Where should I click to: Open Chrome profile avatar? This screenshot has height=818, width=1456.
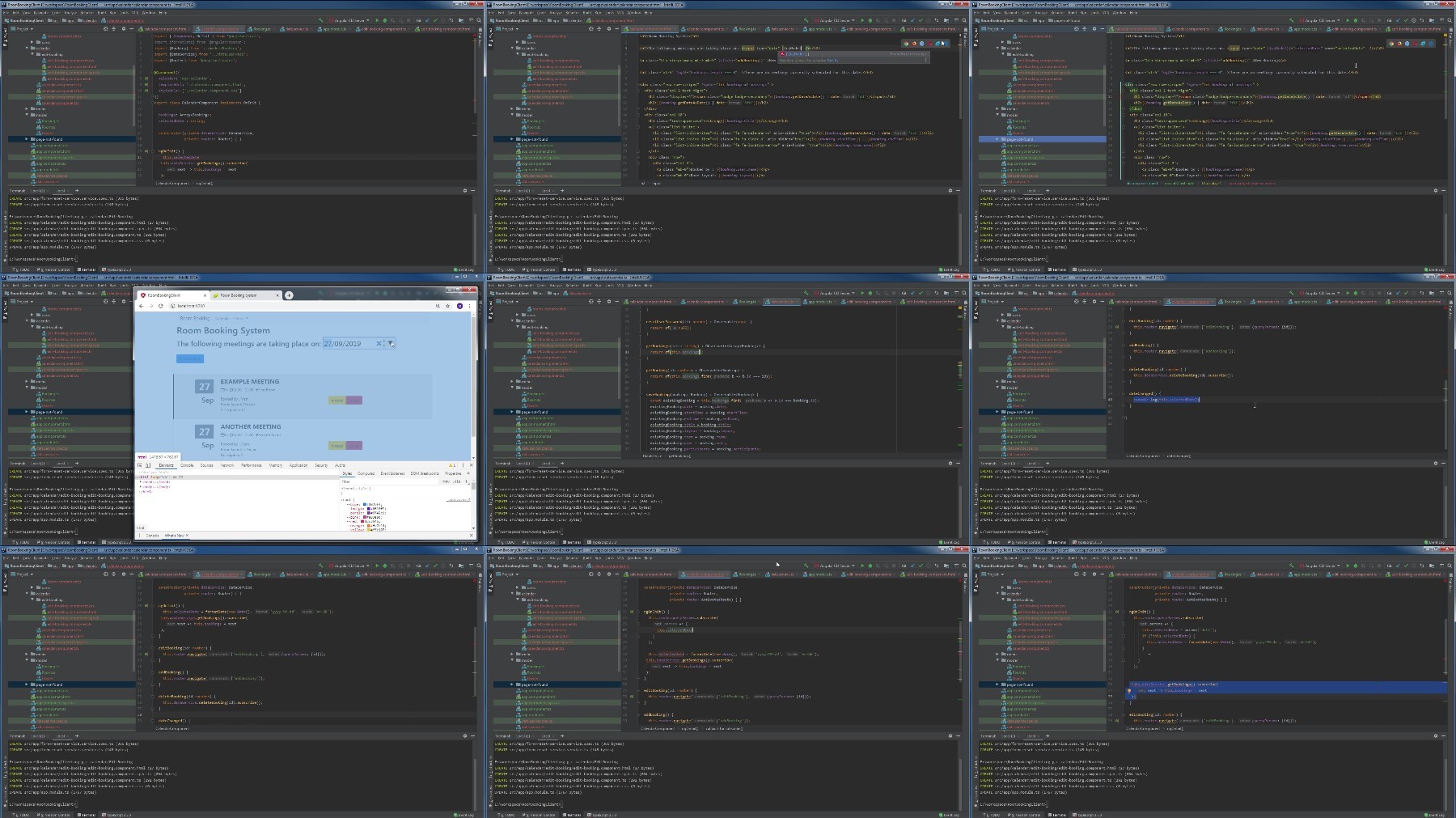(459, 306)
